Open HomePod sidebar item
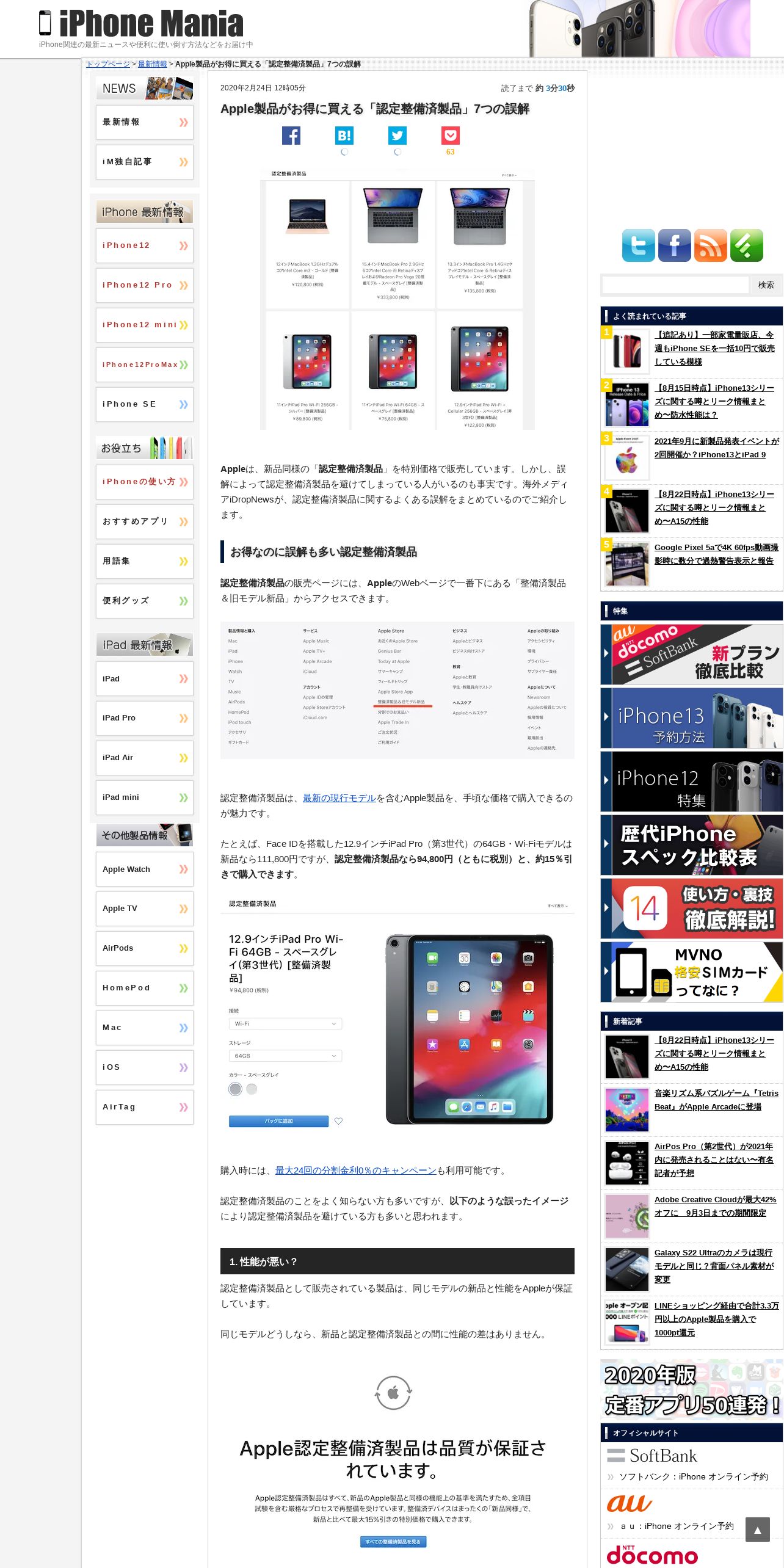The image size is (784, 1568). (x=145, y=988)
